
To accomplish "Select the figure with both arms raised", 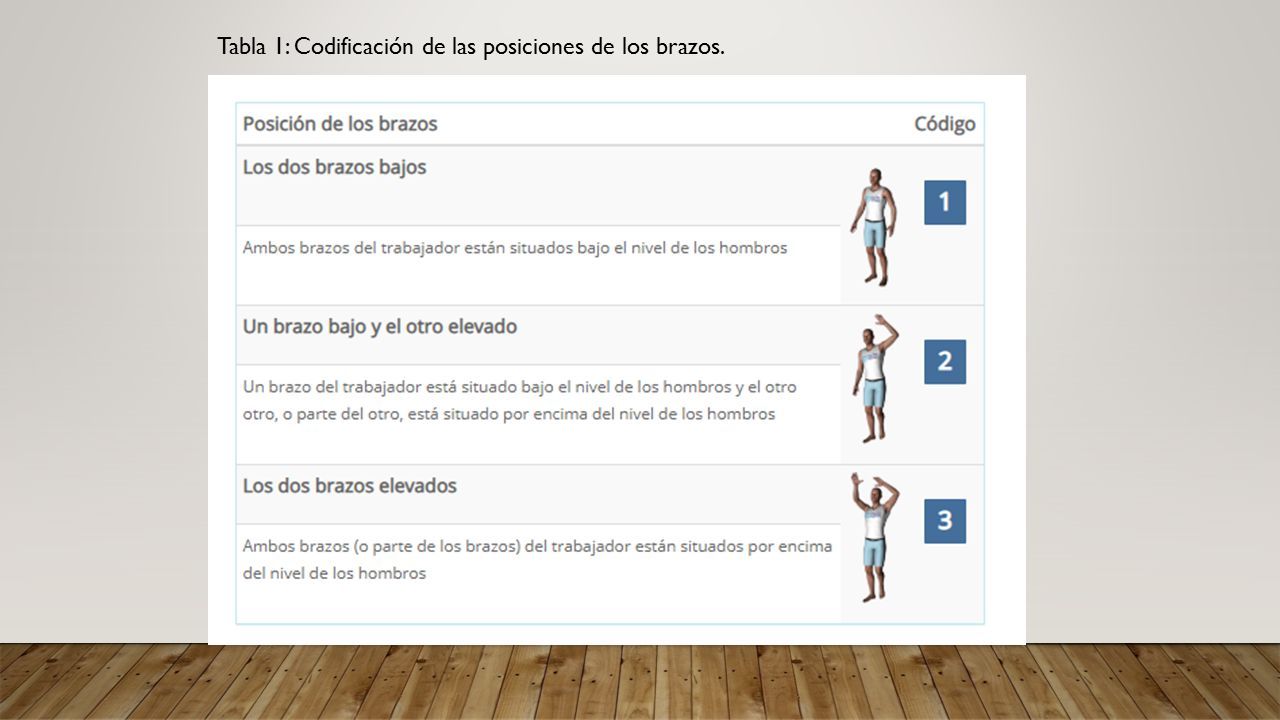I will pos(875,536).
